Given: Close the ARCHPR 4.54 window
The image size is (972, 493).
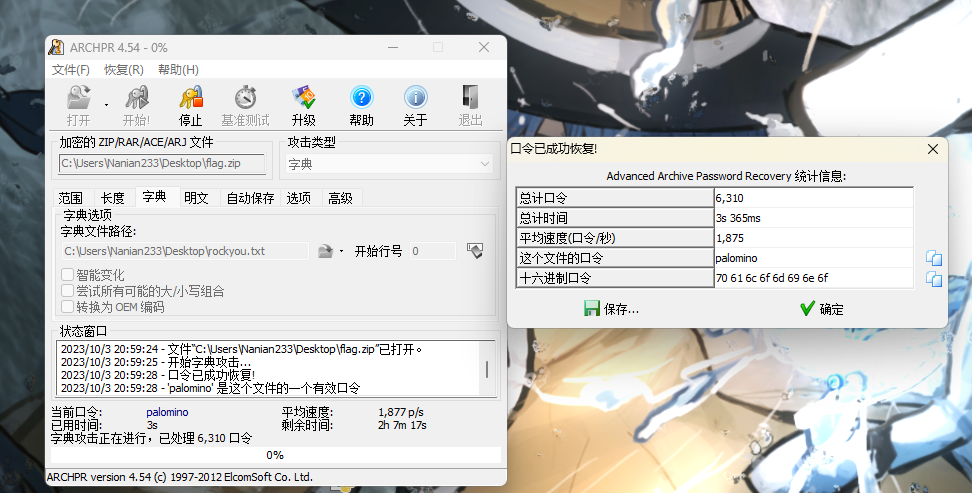Looking at the screenshot, I should click(484, 47).
